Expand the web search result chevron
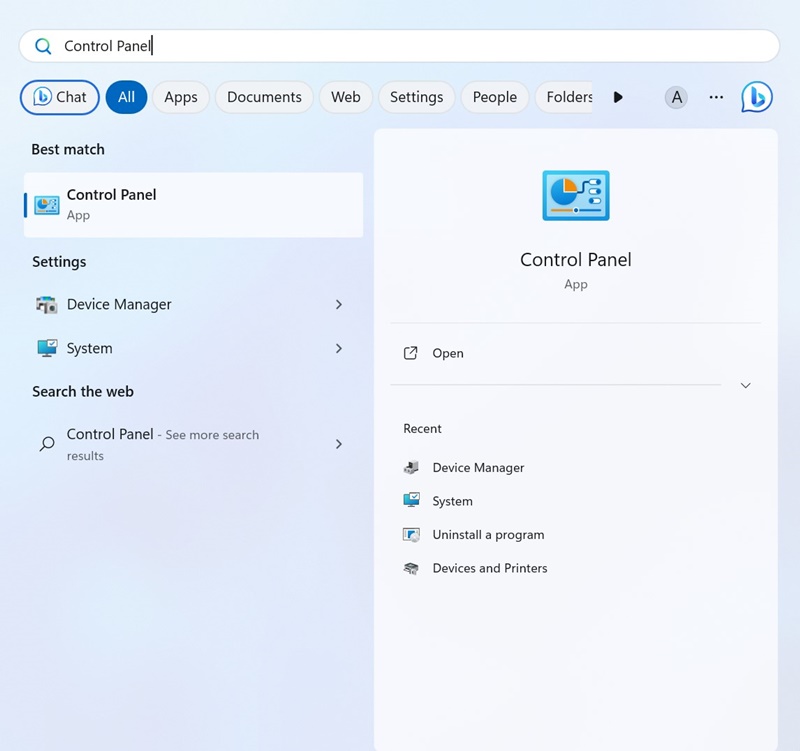This screenshot has height=751, width=800. pyautogui.click(x=338, y=444)
